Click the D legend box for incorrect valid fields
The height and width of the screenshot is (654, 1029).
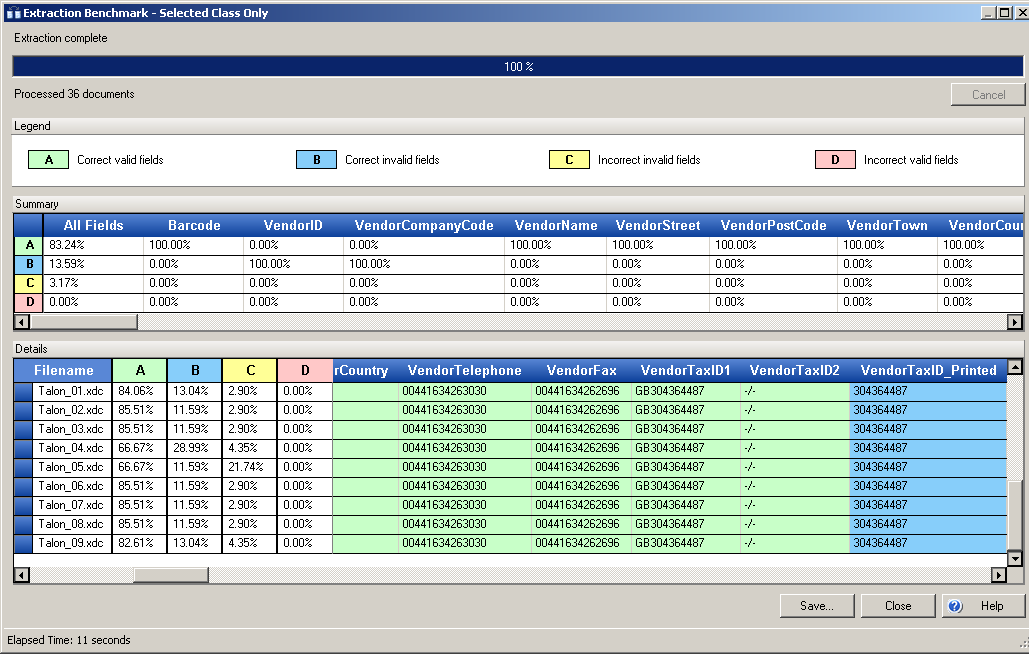pos(835,159)
